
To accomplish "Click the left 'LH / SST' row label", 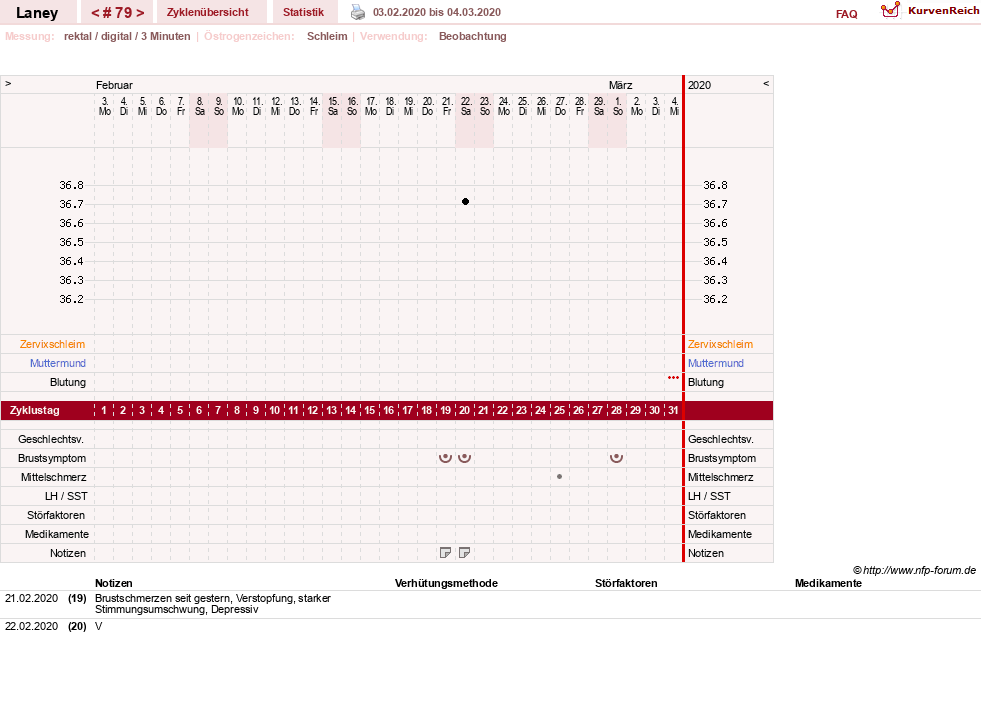I will [x=66, y=496].
